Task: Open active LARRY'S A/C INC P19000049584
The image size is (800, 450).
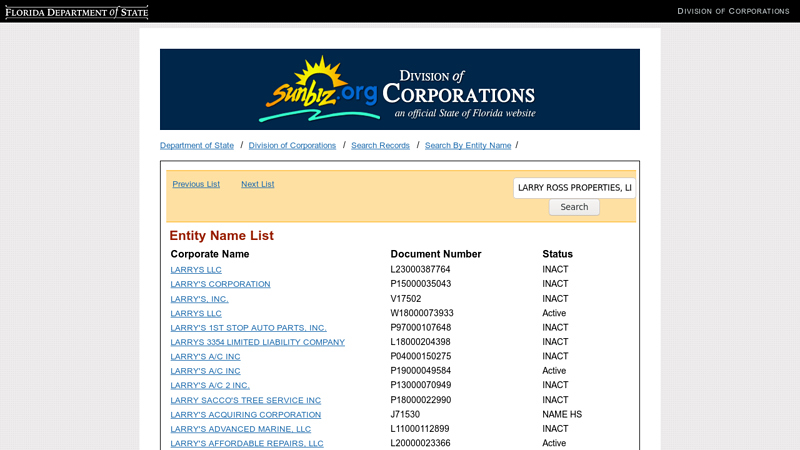Action: pos(205,371)
